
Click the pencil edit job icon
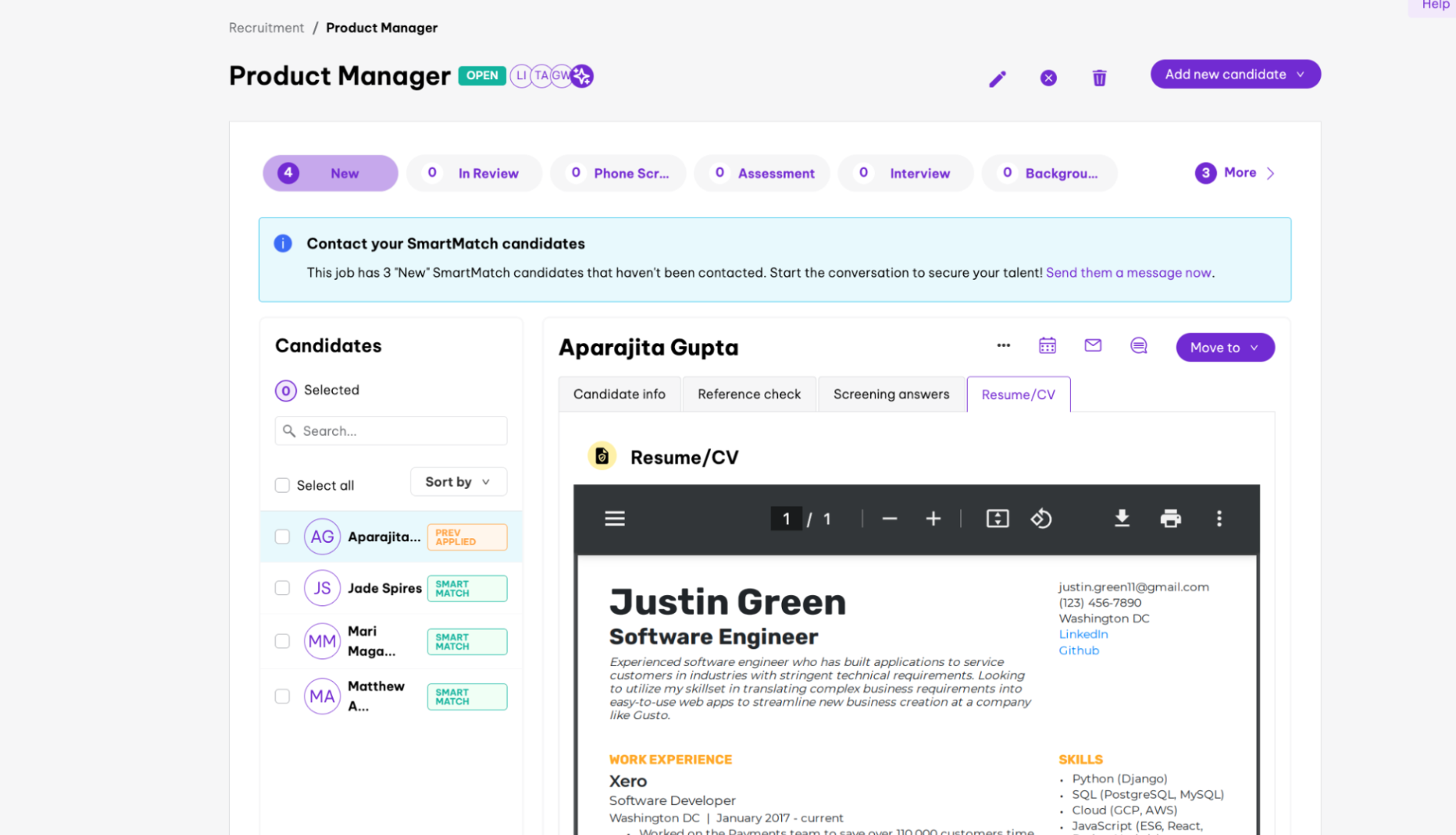[x=997, y=78]
